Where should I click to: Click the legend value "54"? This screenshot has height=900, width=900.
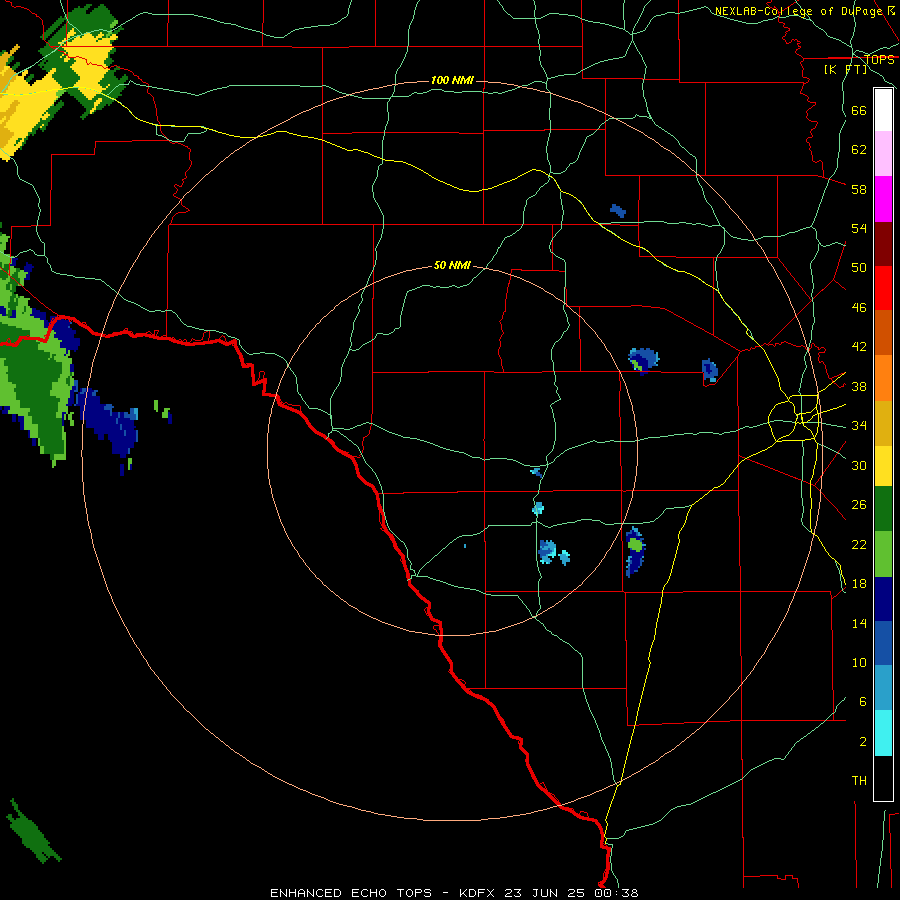tap(859, 228)
